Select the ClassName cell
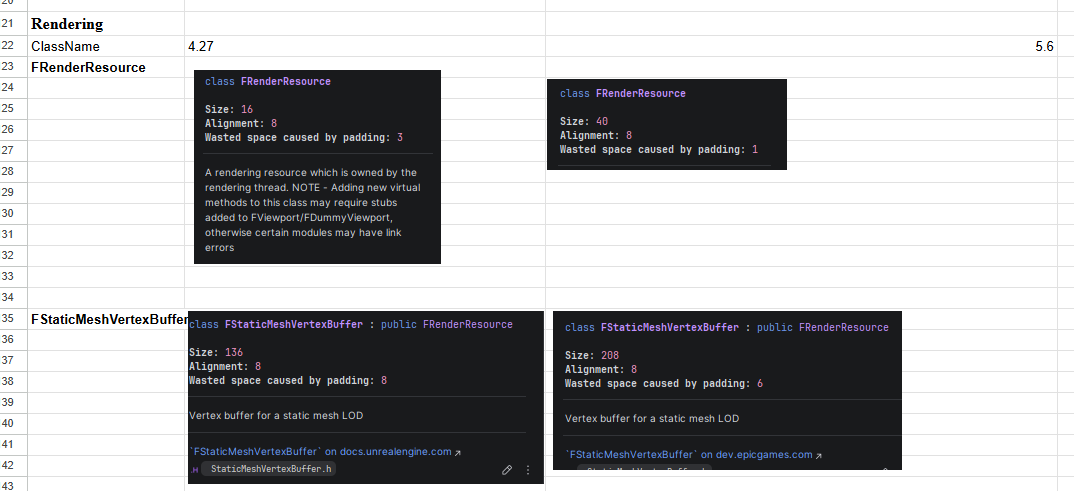Image resolution: width=1074 pixels, height=491 pixels. [106, 47]
